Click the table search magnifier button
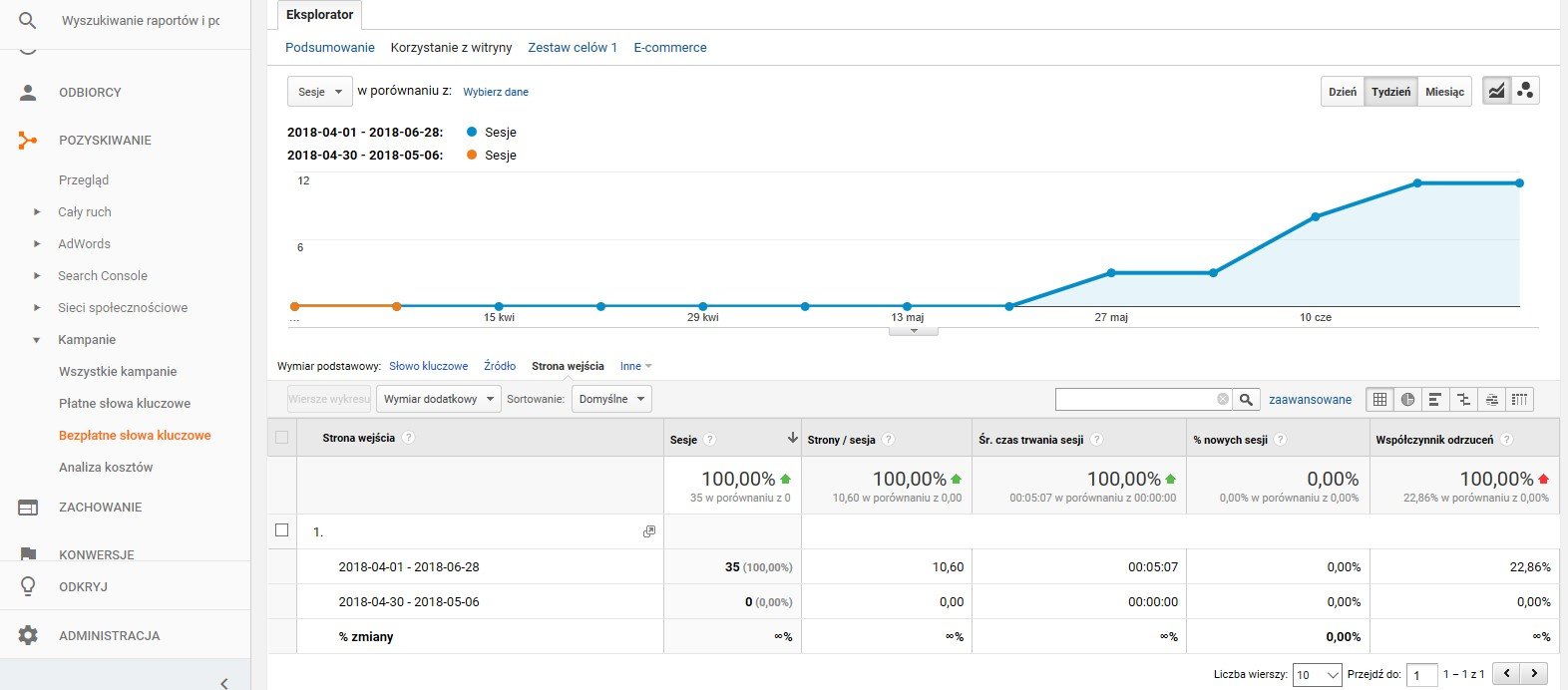 1246,400
